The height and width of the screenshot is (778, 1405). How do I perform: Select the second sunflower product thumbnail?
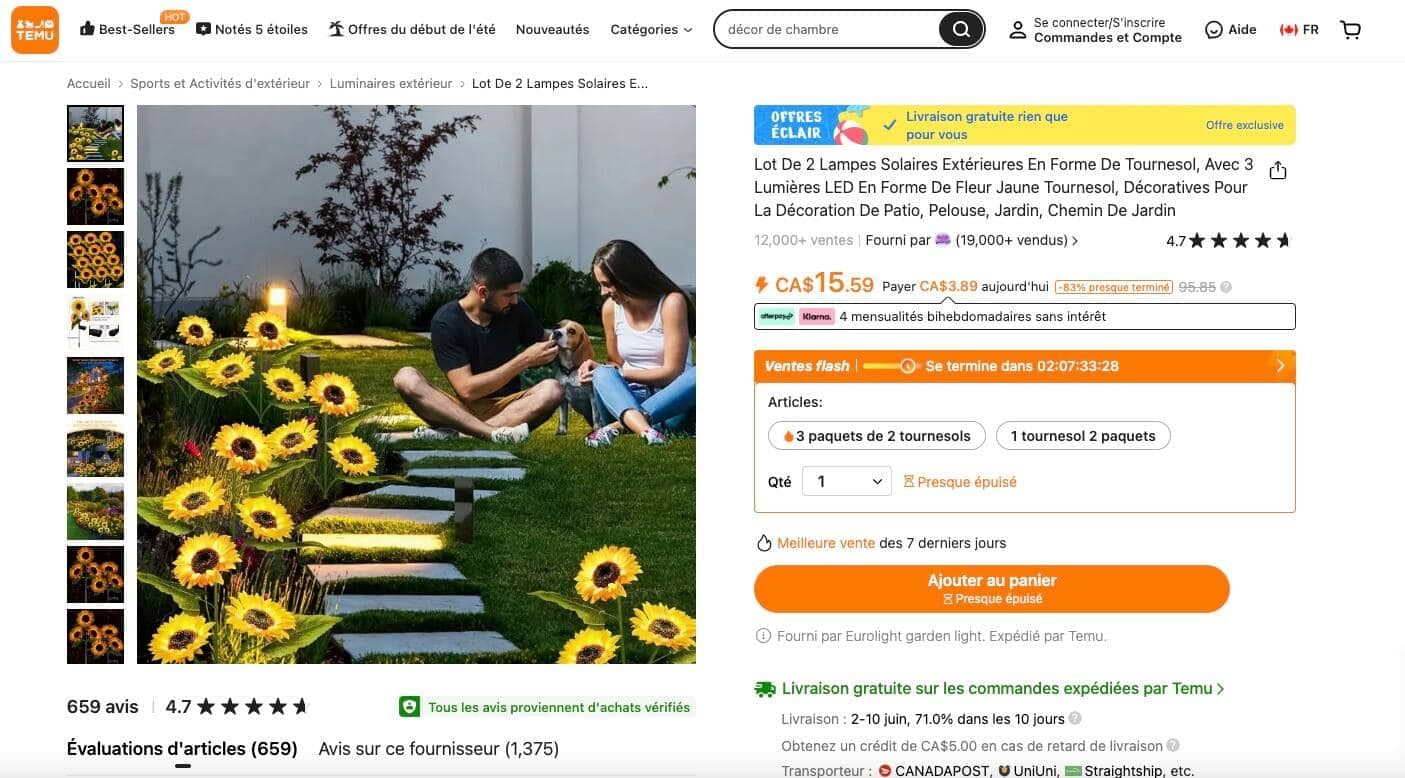[95, 196]
